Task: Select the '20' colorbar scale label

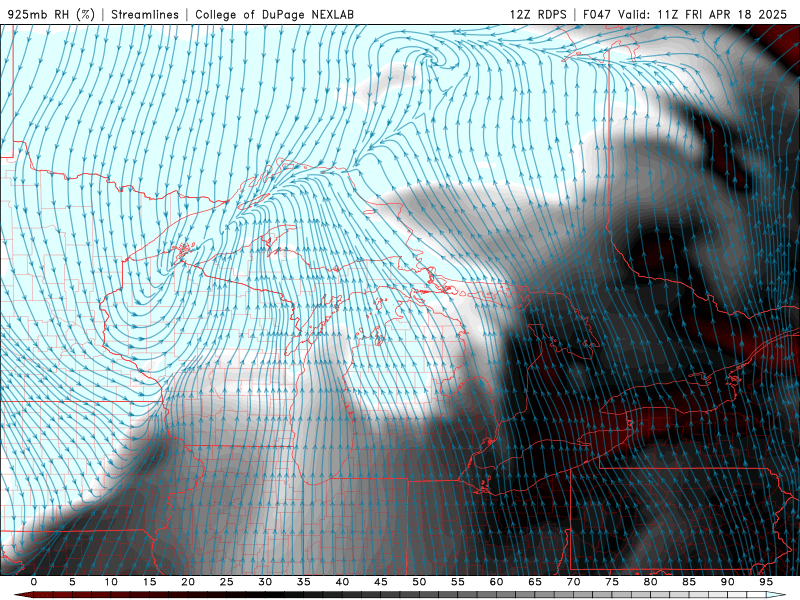Action: pyautogui.click(x=188, y=582)
